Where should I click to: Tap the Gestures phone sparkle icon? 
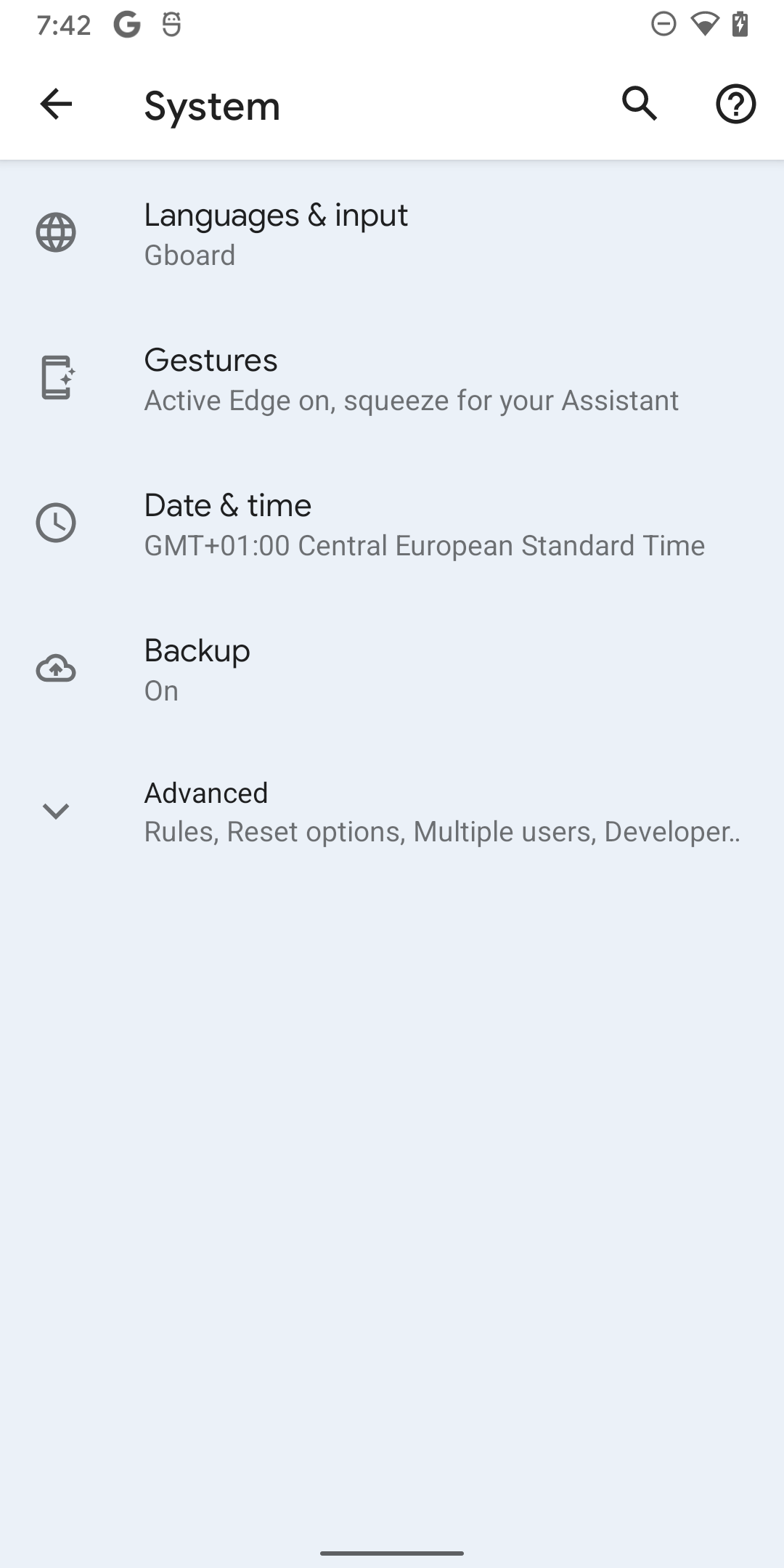57,377
